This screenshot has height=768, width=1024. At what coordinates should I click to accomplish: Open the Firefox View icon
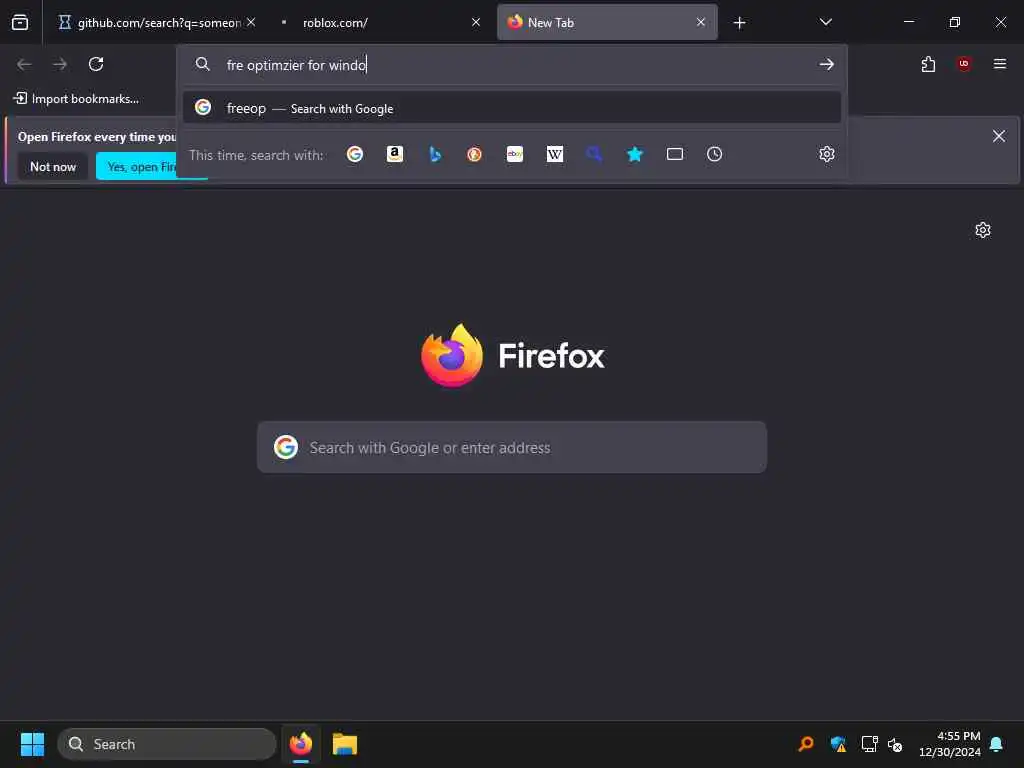tap(20, 23)
